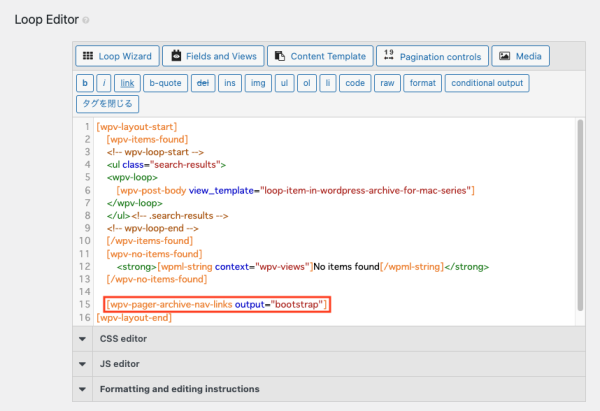Viewport: 600px width, 411px height.
Task: Click the タグを閉じる button
Action: click(x=107, y=103)
